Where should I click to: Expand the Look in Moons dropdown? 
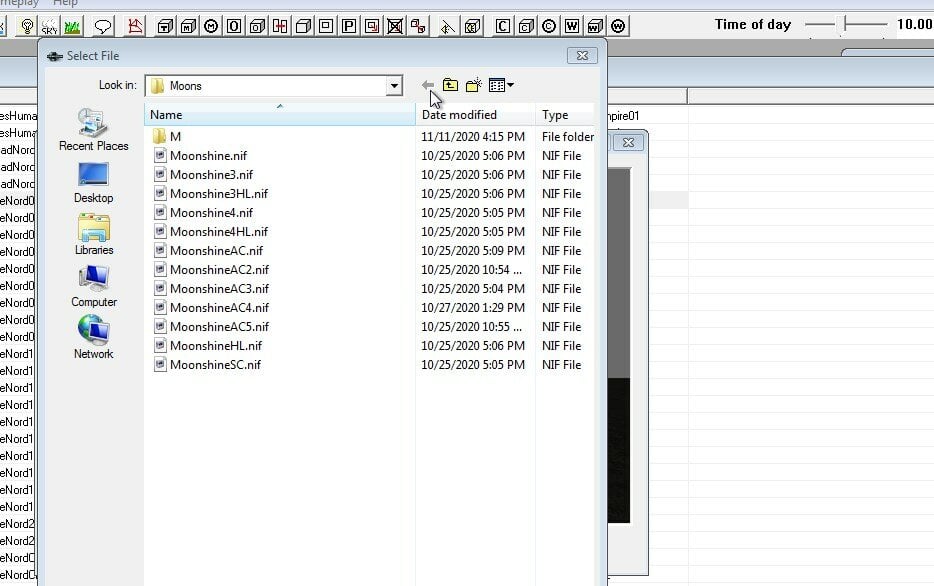tap(394, 86)
